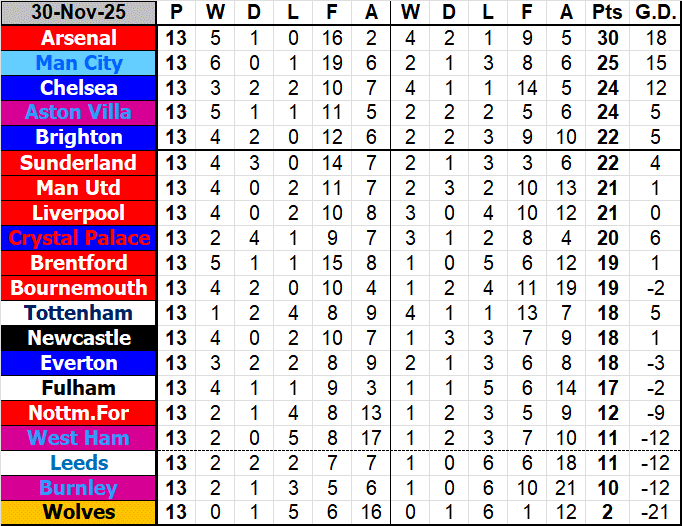This screenshot has width=682, height=526.
Task: Select the Liverpool team name
Action: tap(79, 213)
